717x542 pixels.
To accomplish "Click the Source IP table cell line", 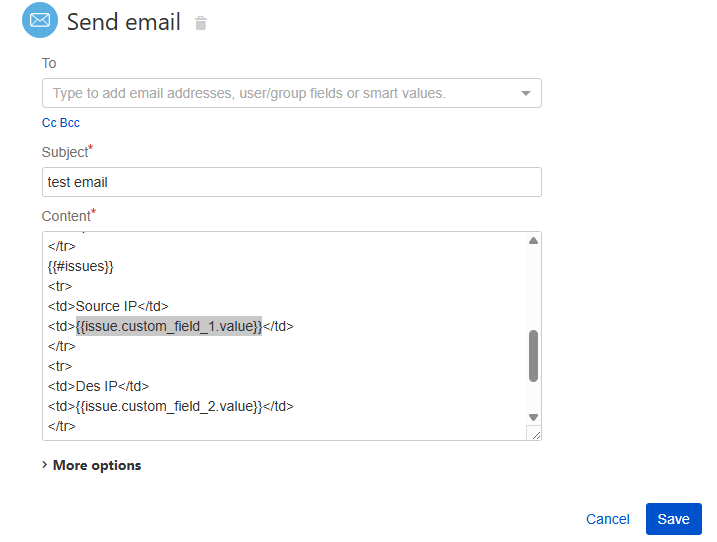I will tap(108, 306).
